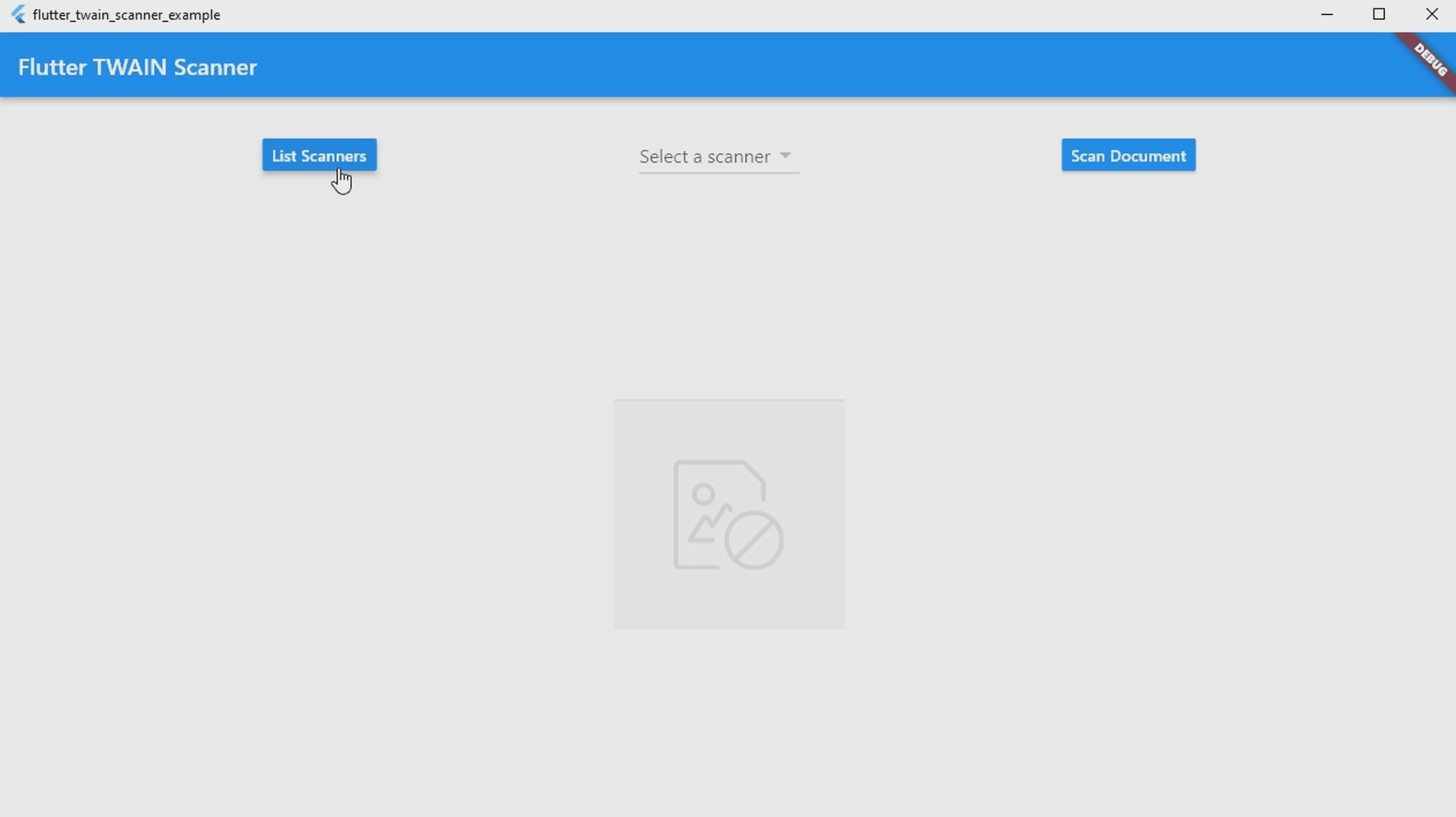Click the red DEBUG corner banner
The height and width of the screenshot is (817, 1456).
(1430, 61)
